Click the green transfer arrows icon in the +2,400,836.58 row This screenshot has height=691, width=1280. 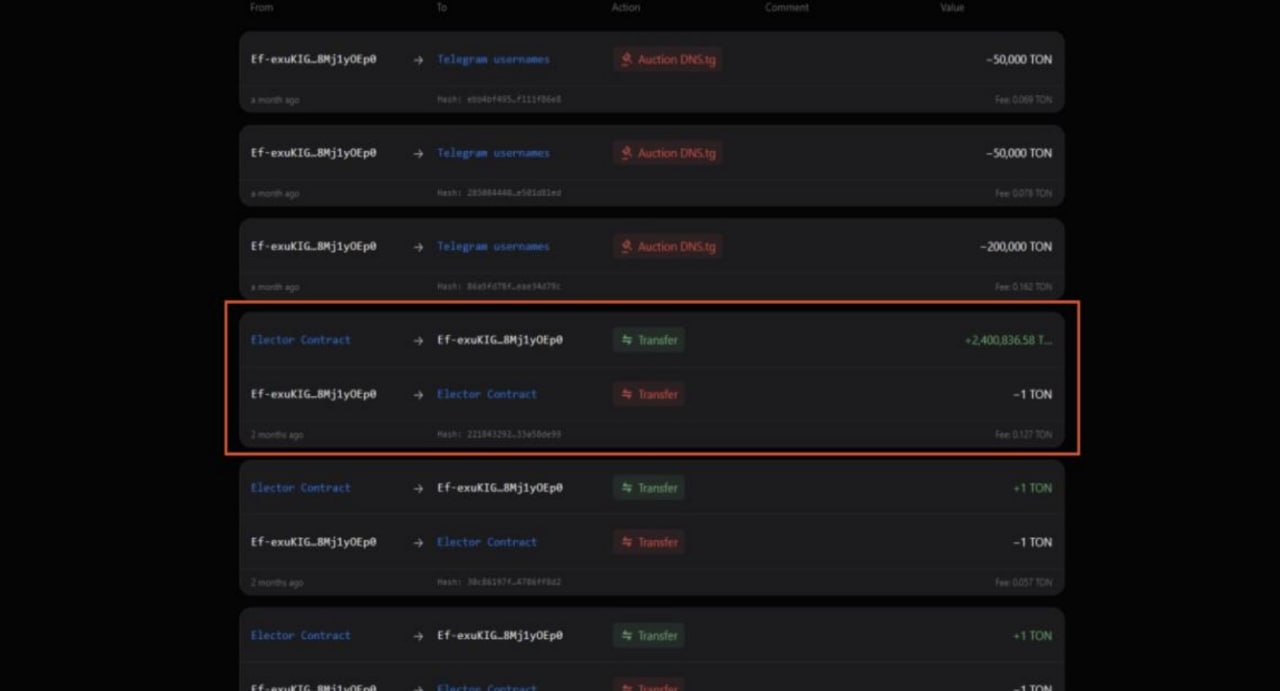coord(627,340)
